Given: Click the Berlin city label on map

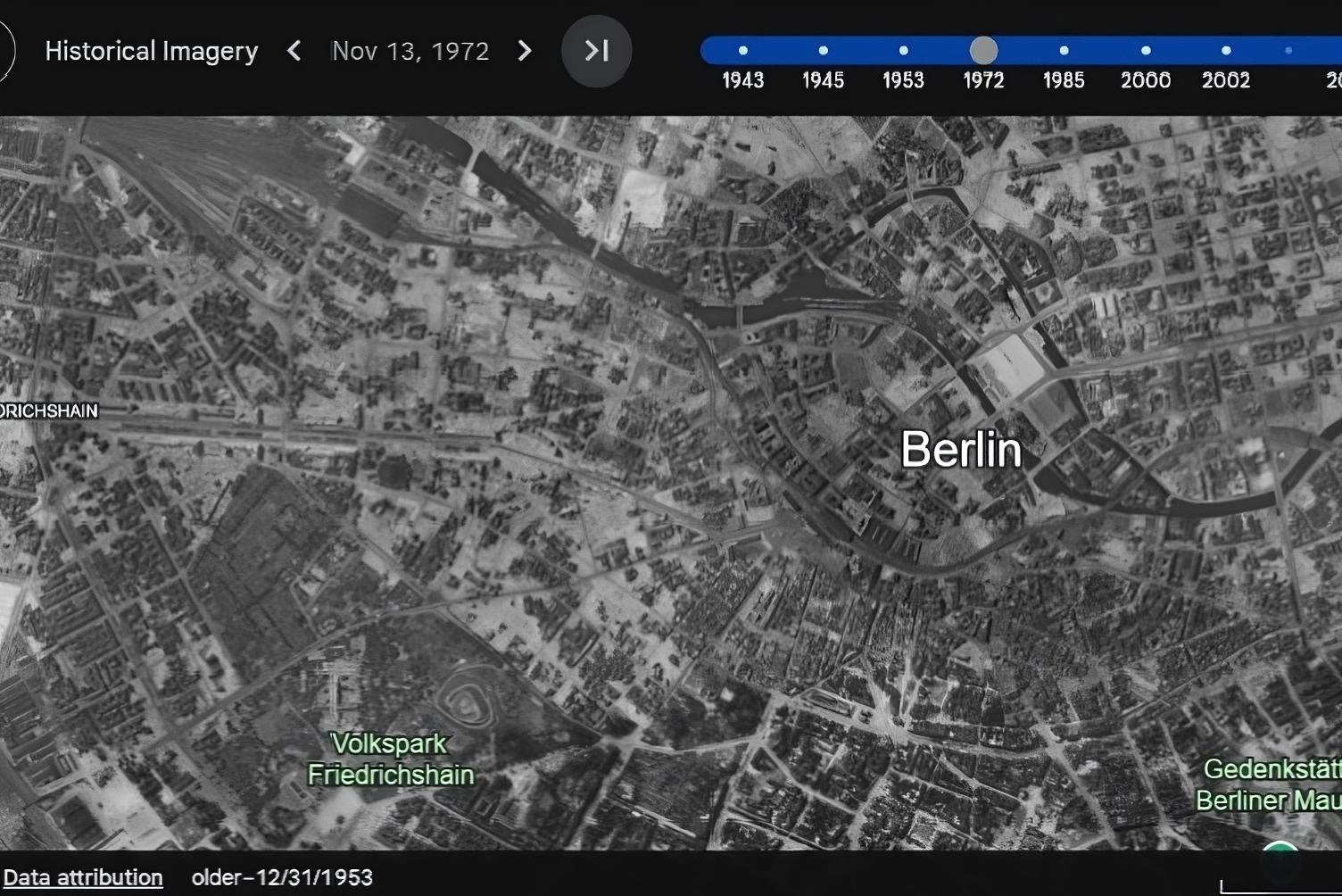Looking at the screenshot, I should pos(960,449).
